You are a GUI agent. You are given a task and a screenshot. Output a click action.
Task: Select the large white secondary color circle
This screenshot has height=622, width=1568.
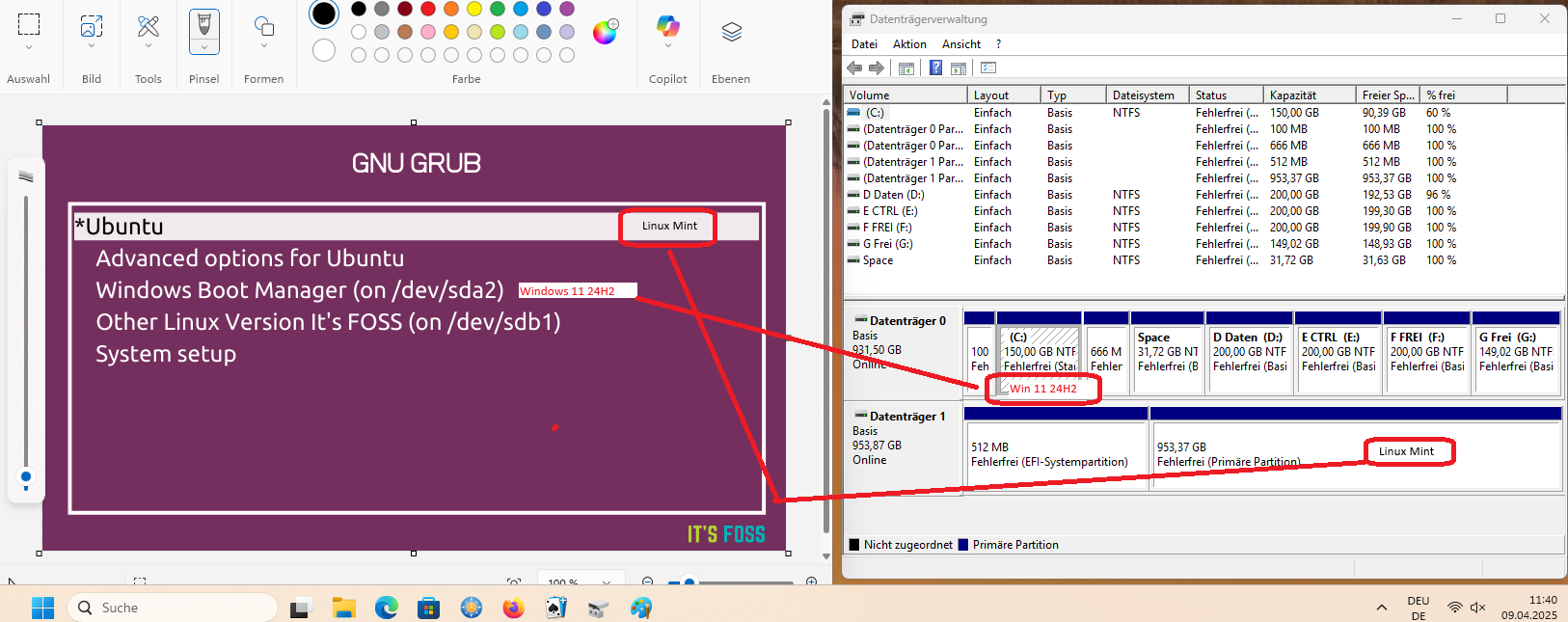click(x=324, y=49)
